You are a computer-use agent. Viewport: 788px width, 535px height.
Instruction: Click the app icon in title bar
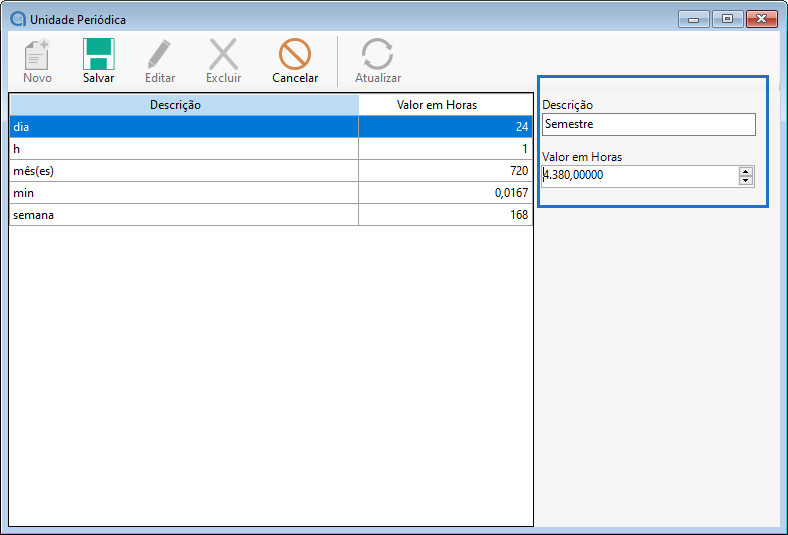[17, 19]
